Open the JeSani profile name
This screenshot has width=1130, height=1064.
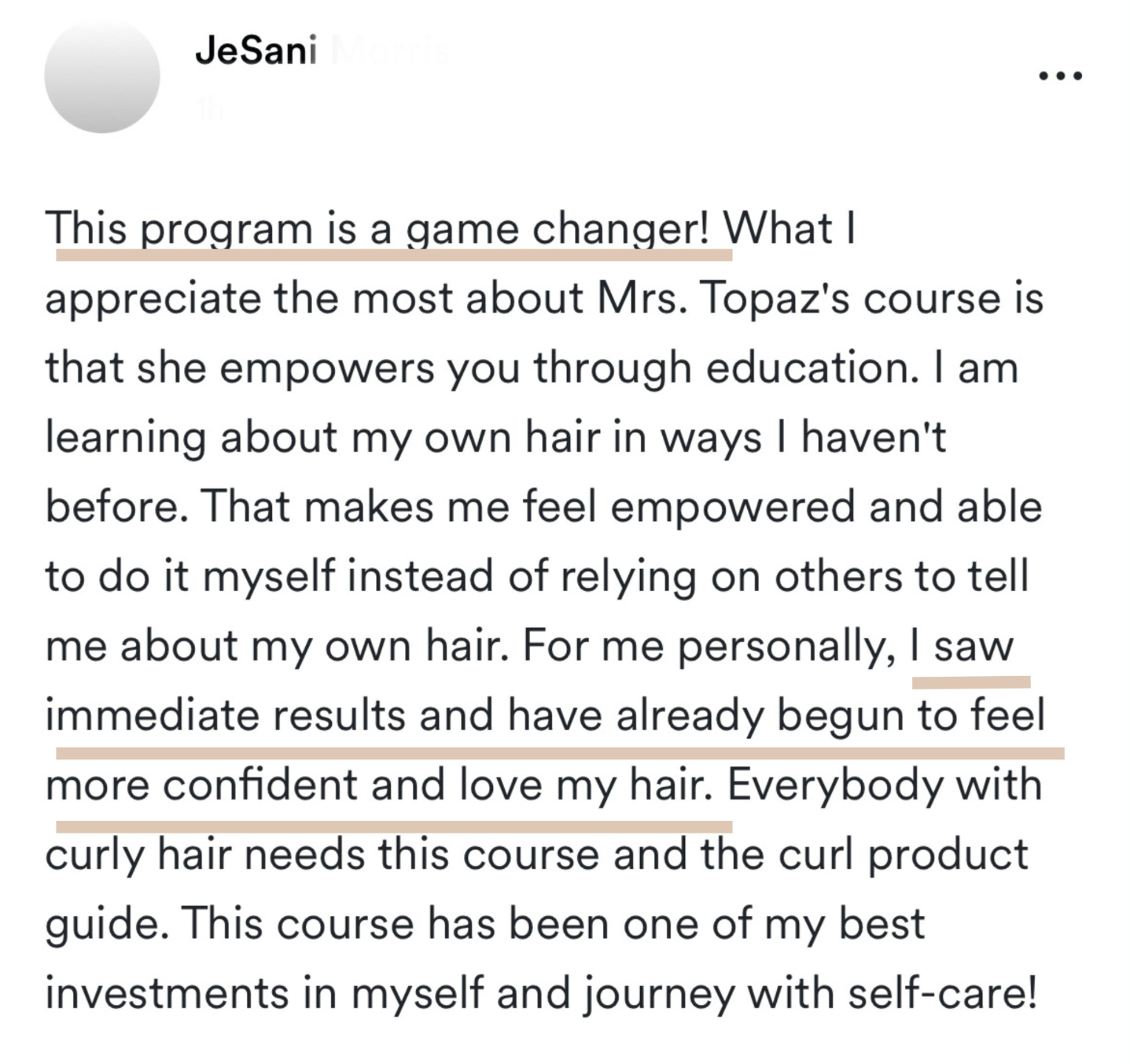click(256, 52)
